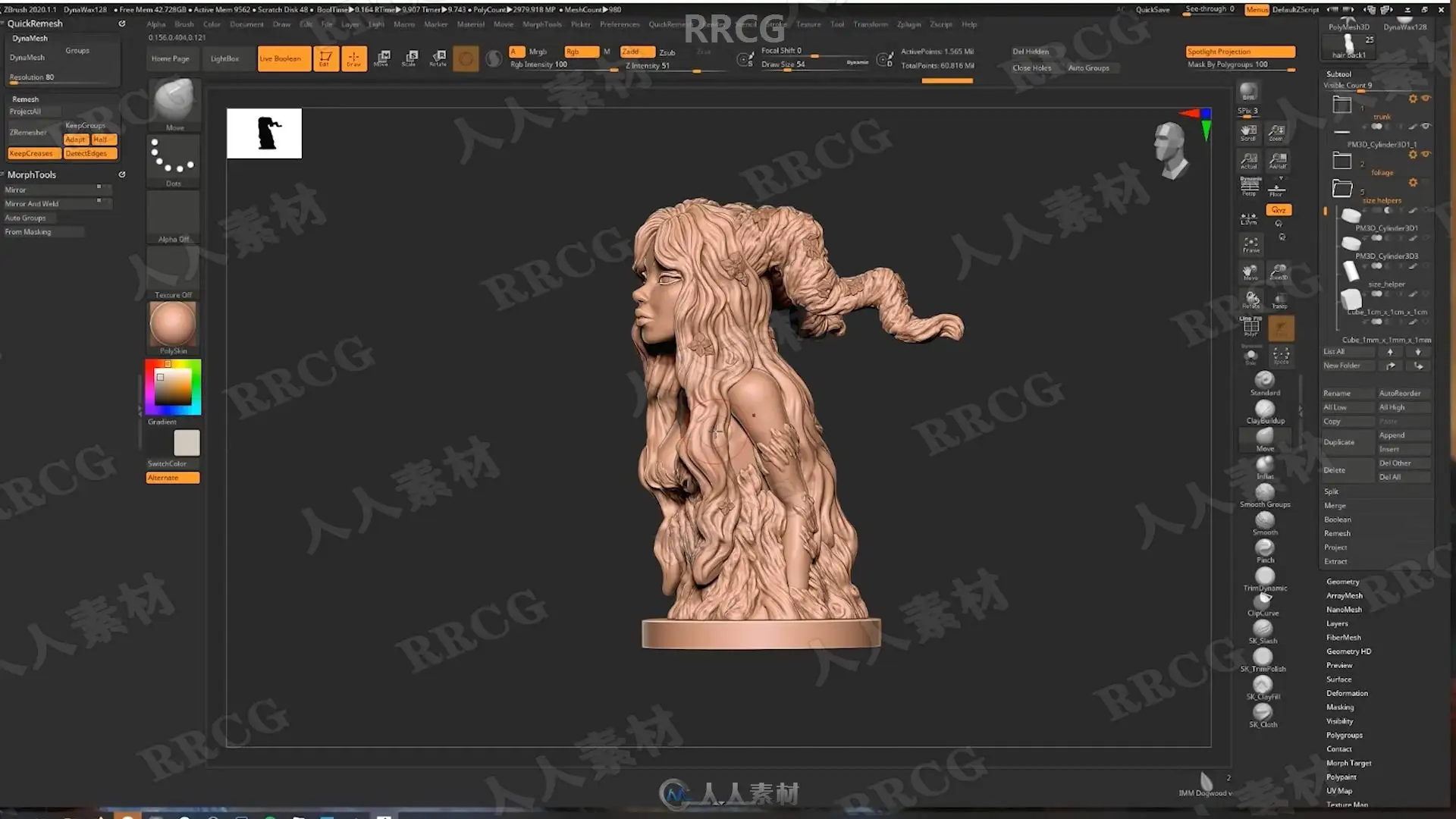The height and width of the screenshot is (819, 1456).
Task: Open the Preferences menu
Action: point(620,24)
